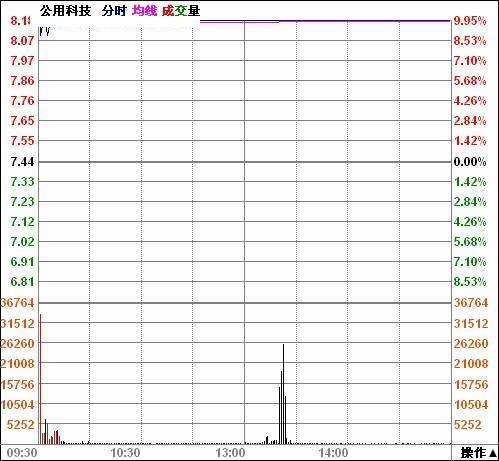The image size is (499, 461).
Task: Toggle the 均线 legend label
Action: coord(144,11)
